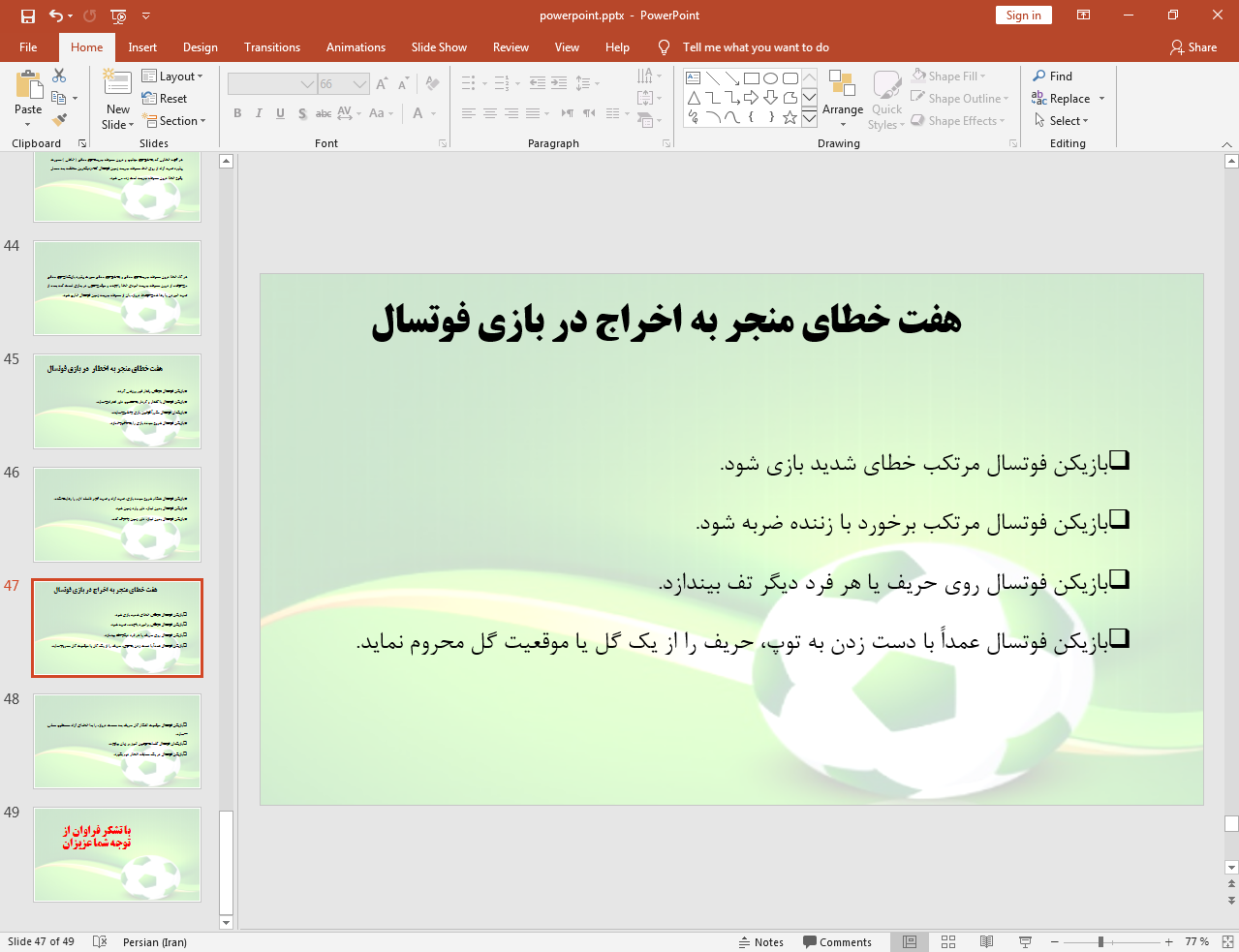The width and height of the screenshot is (1239, 952).
Task: Open the Shape Outline dropdown
Action: [960, 99]
